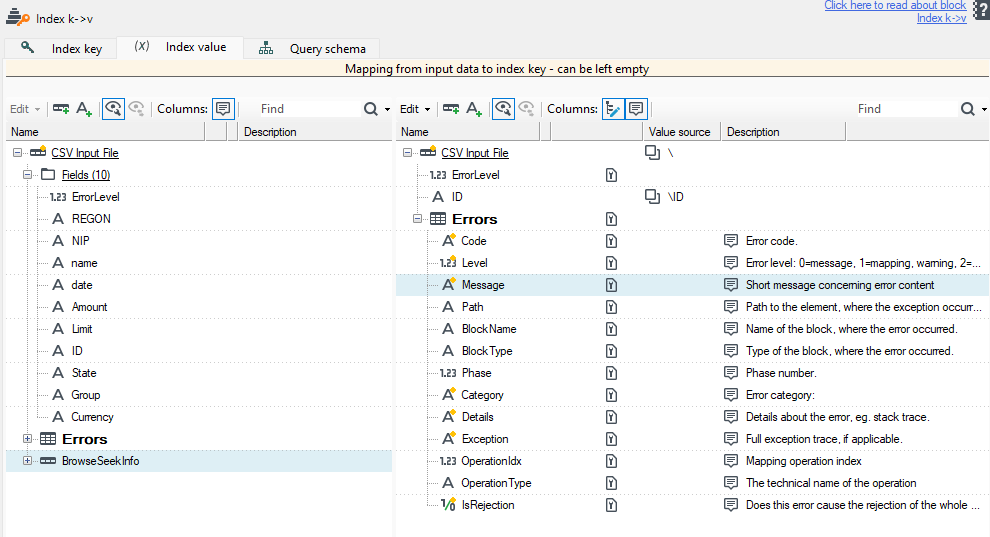Click description comment icon for OperationType
The height and width of the screenshot is (537, 990).
(x=731, y=483)
